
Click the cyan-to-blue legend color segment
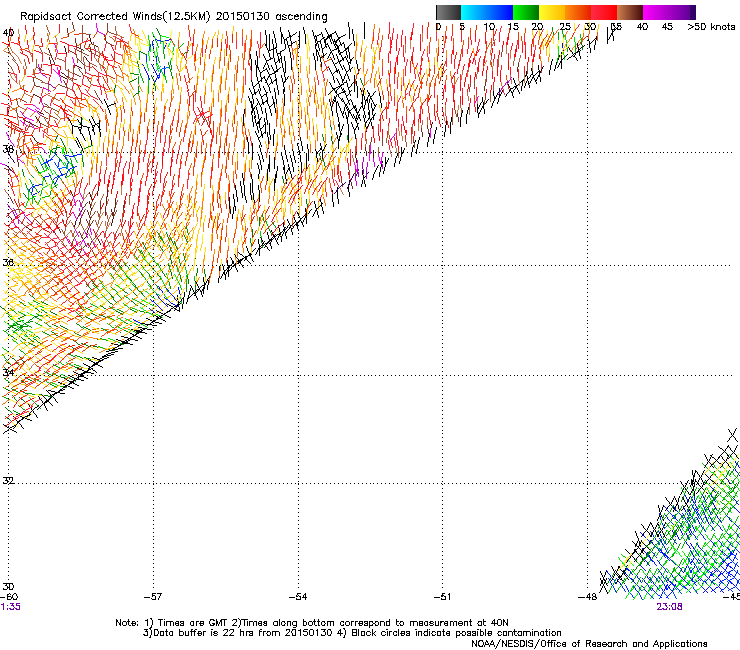487,12
